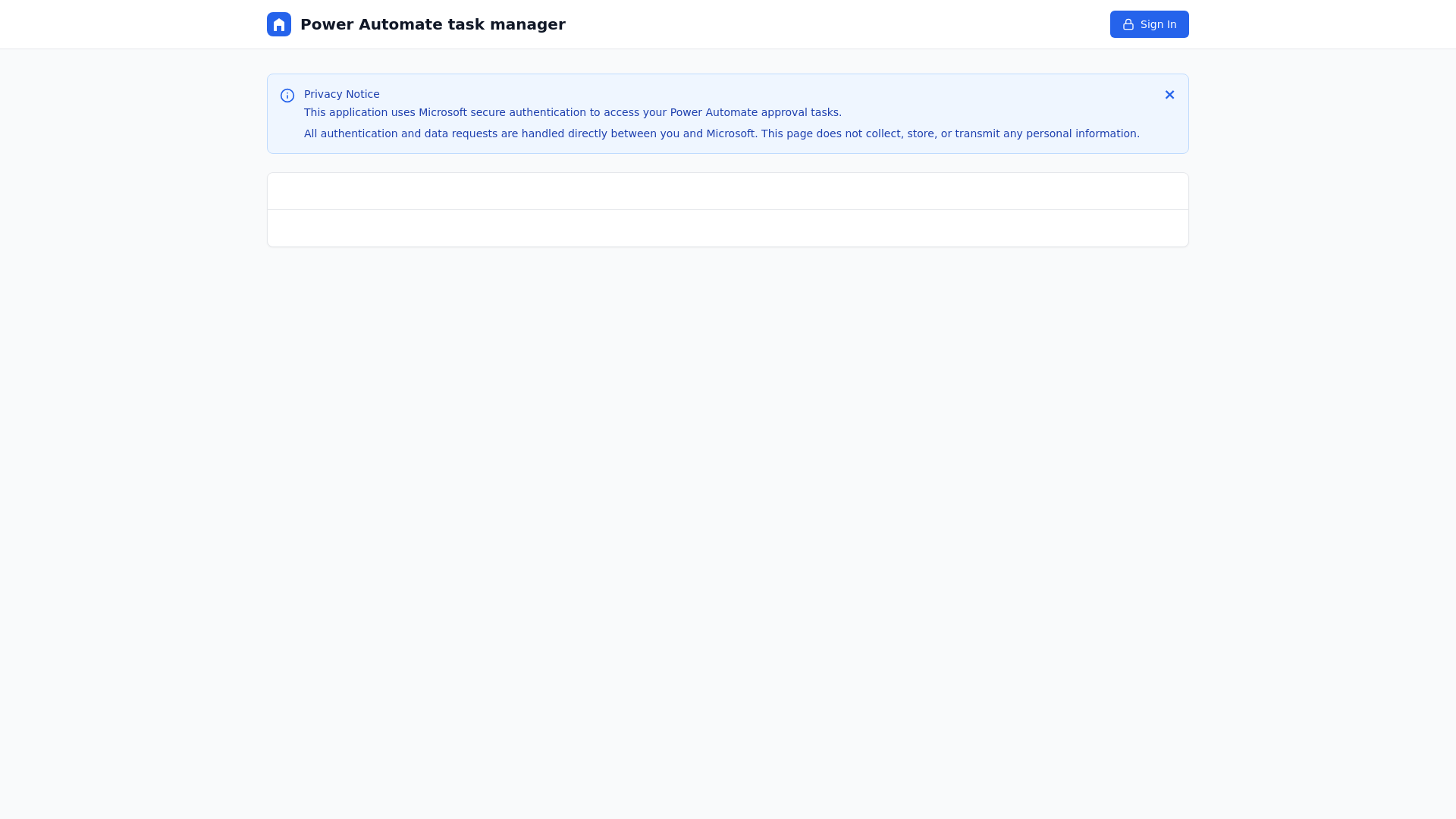Select the Privacy Notice heading text
Viewport: 1456px width, 819px height.
(x=342, y=94)
